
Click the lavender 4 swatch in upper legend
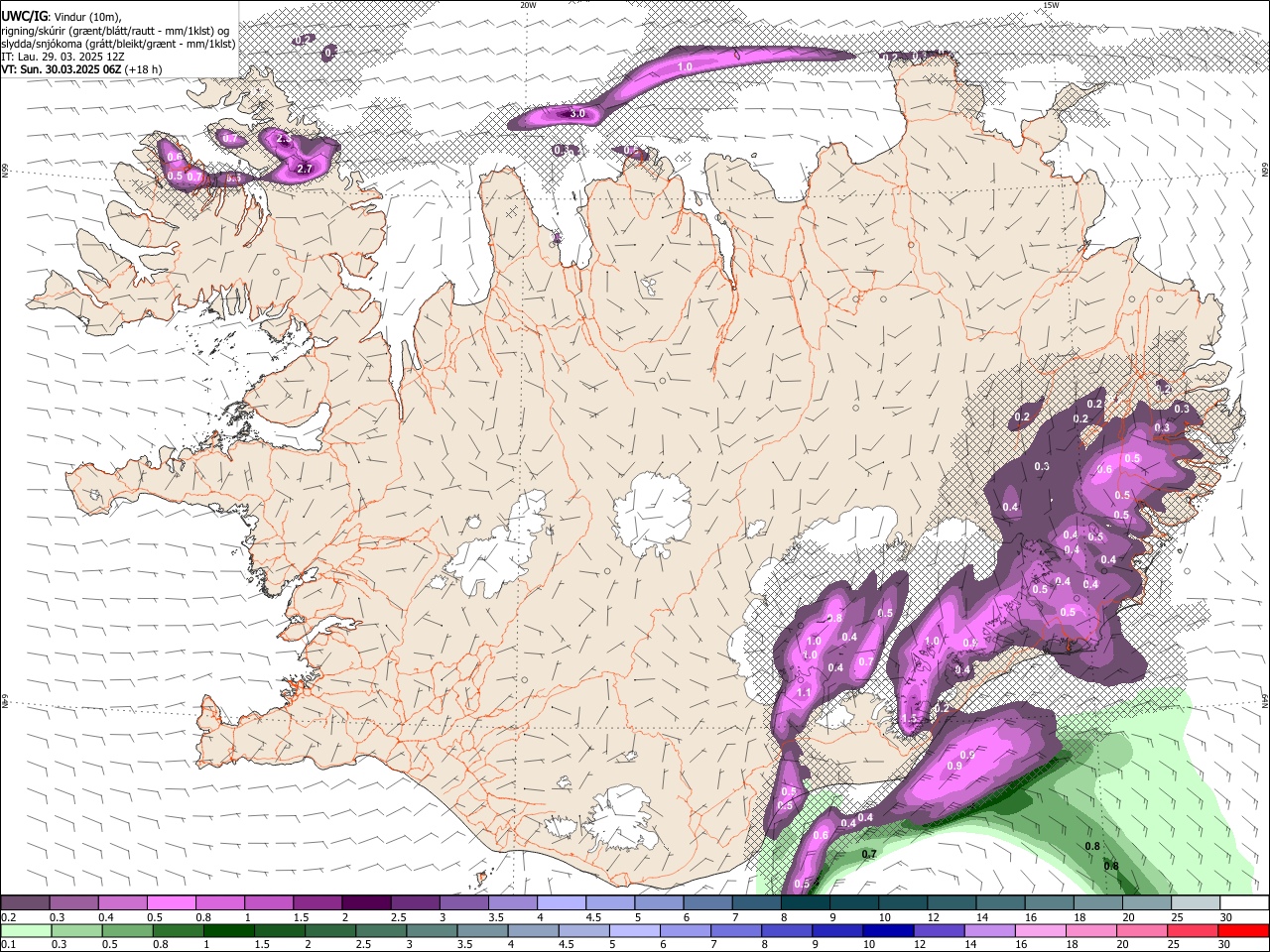(562, 903)
